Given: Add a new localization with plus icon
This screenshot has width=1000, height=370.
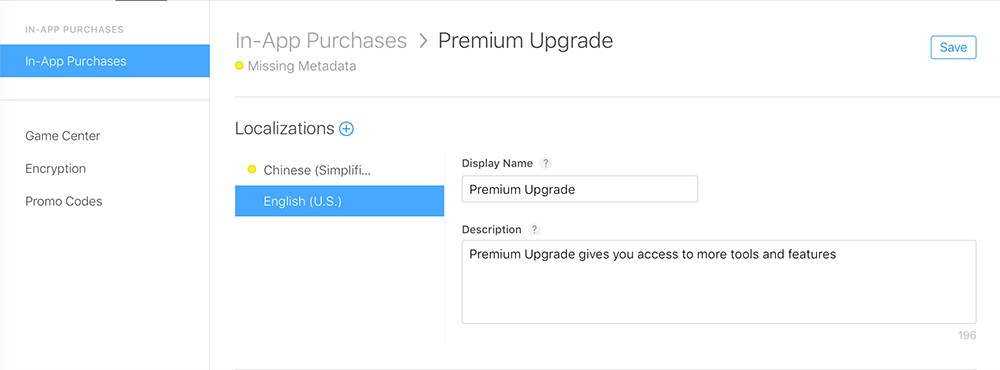Looking at the screenshot, I should pyautogui.click(x=346, y=129).
